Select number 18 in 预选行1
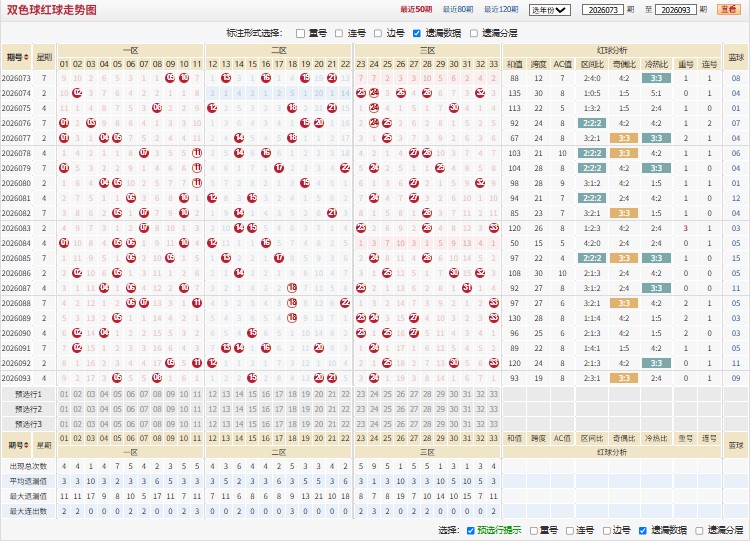Image resolution: width=751 pixels, height=543 pixels. 292,395
